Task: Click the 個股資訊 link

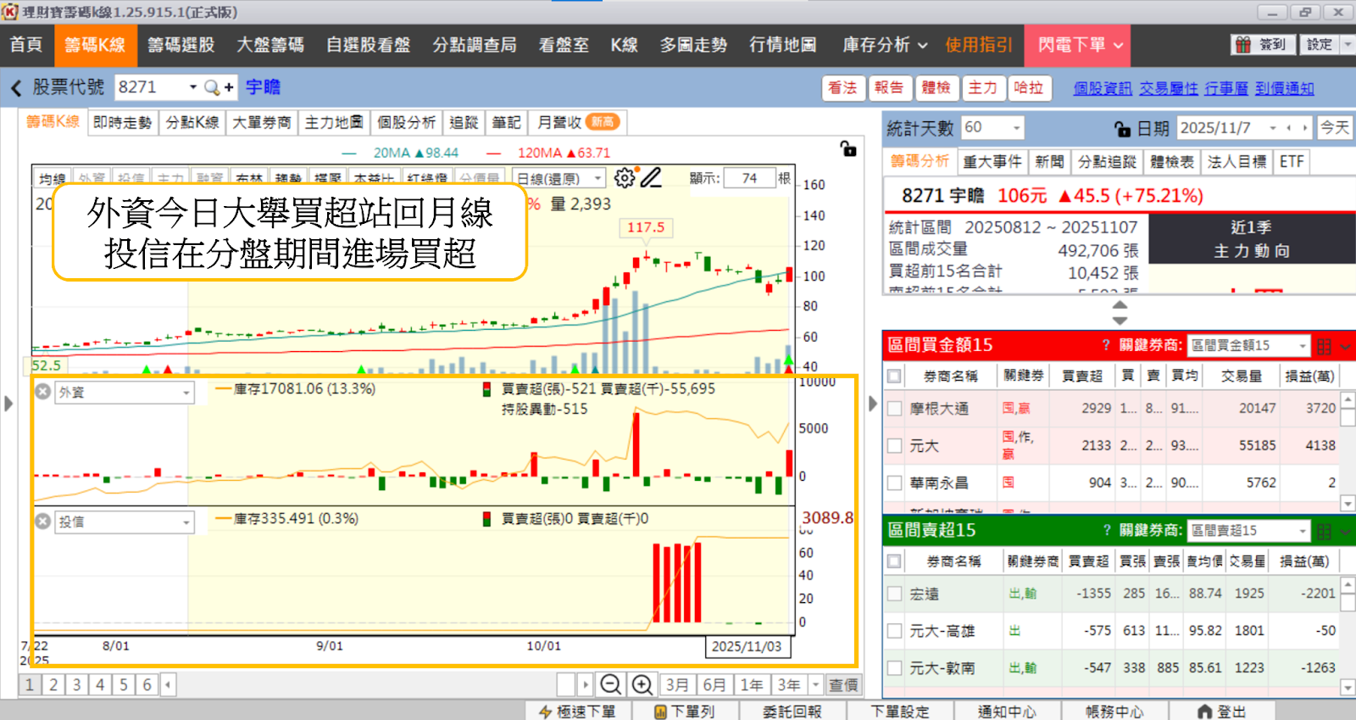Action: 1103,89
